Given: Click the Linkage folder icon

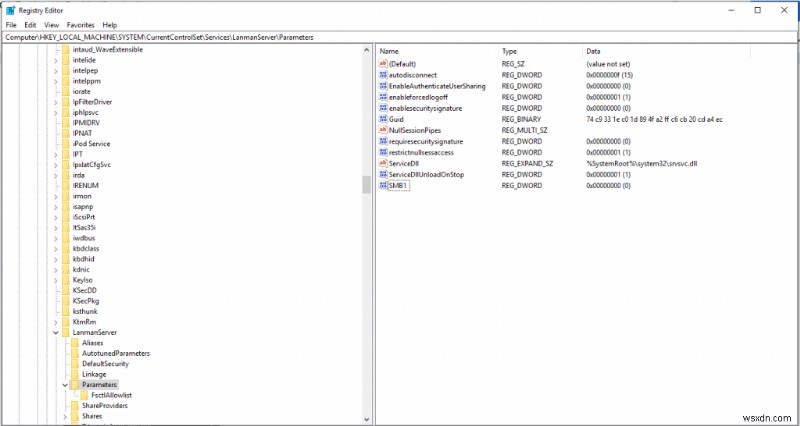Looking at the screenshot, I should coord(74,374).
